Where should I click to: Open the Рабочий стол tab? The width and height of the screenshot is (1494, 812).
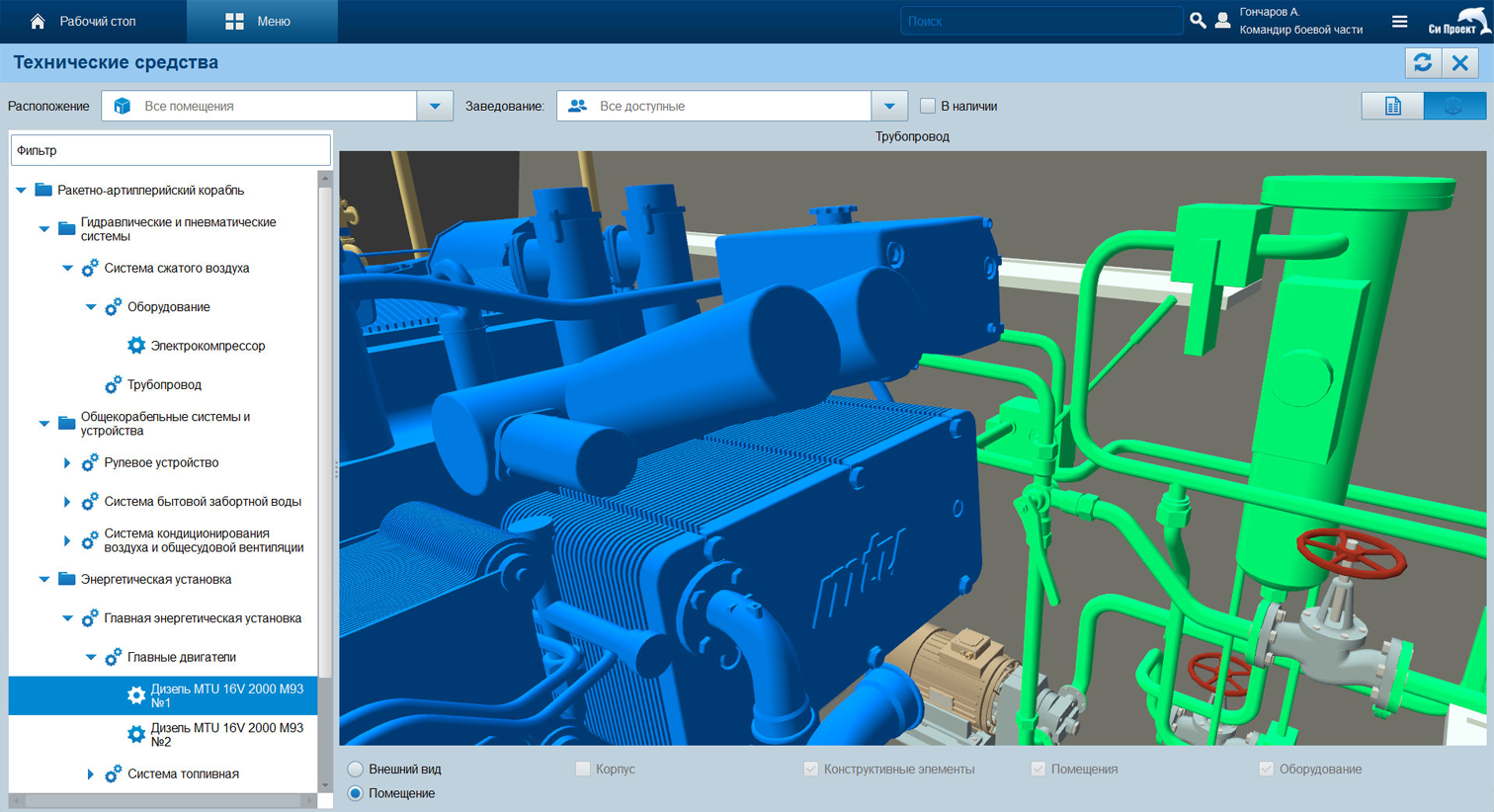[93, 21]
